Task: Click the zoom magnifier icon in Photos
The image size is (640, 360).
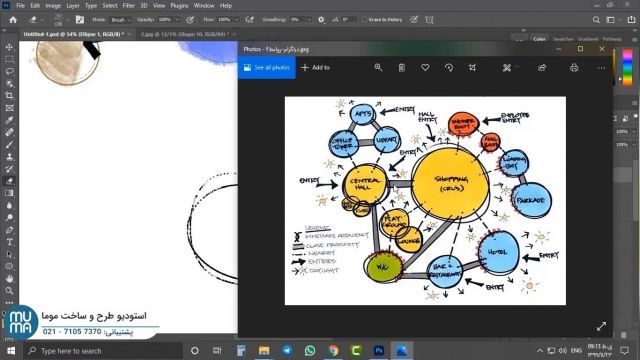Action: pos(378,68)
